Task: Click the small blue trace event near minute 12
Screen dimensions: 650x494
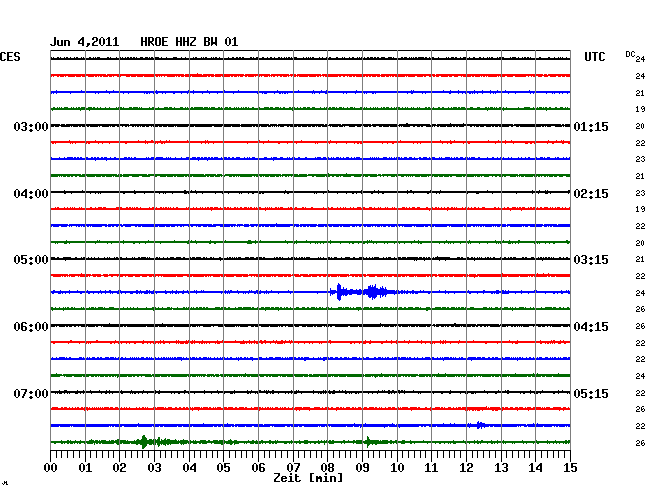Action: click(x=480, y=425)
